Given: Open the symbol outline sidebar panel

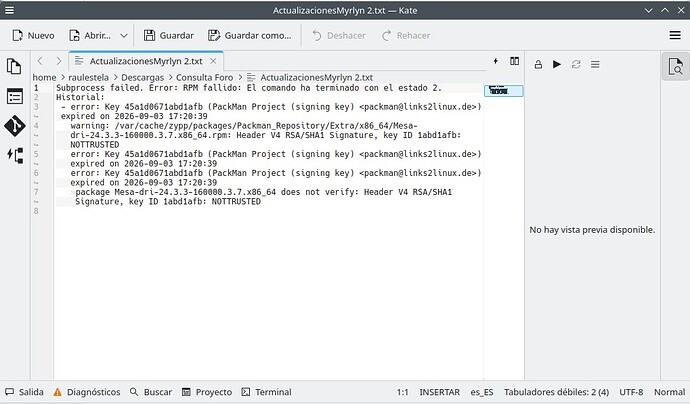Looking at the screenshot, I should [x=15, y=155].
